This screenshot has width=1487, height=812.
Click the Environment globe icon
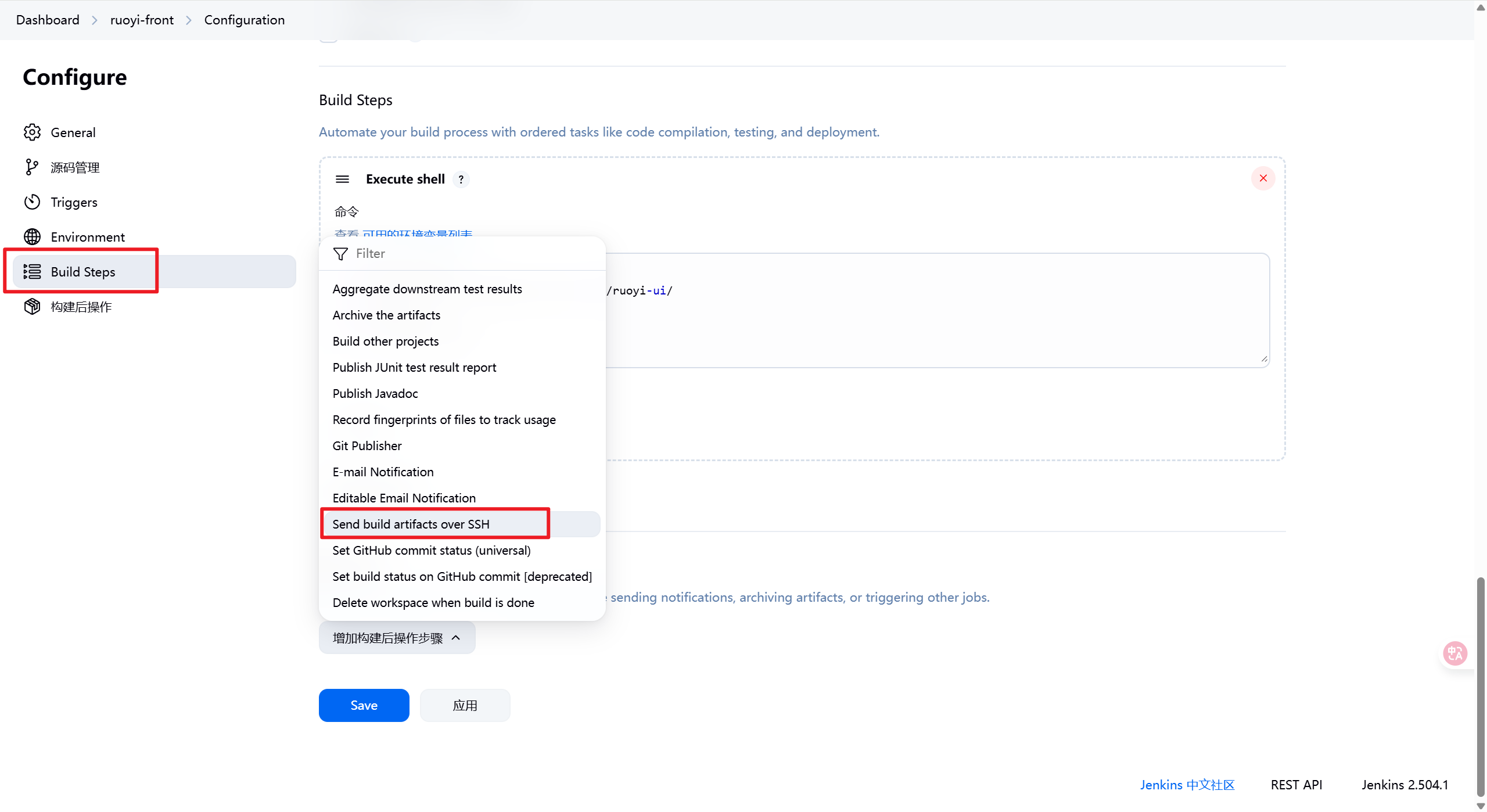(33, 237)
